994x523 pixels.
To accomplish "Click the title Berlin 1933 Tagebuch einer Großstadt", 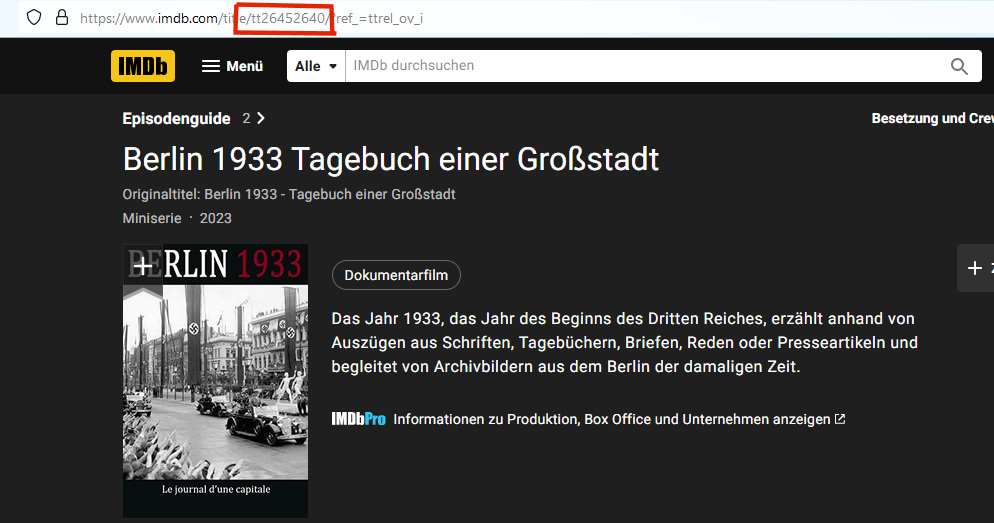I will coord(391,159).
